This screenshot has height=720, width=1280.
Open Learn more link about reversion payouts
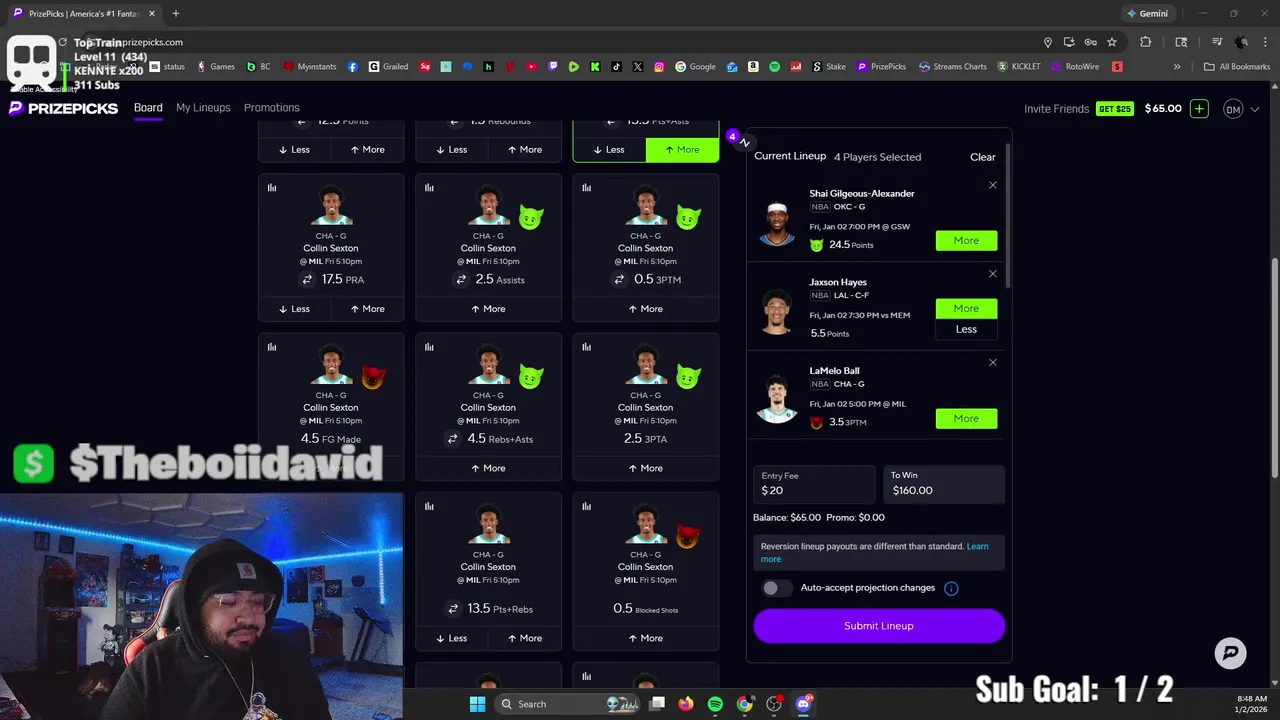click(x=873, y=553)
